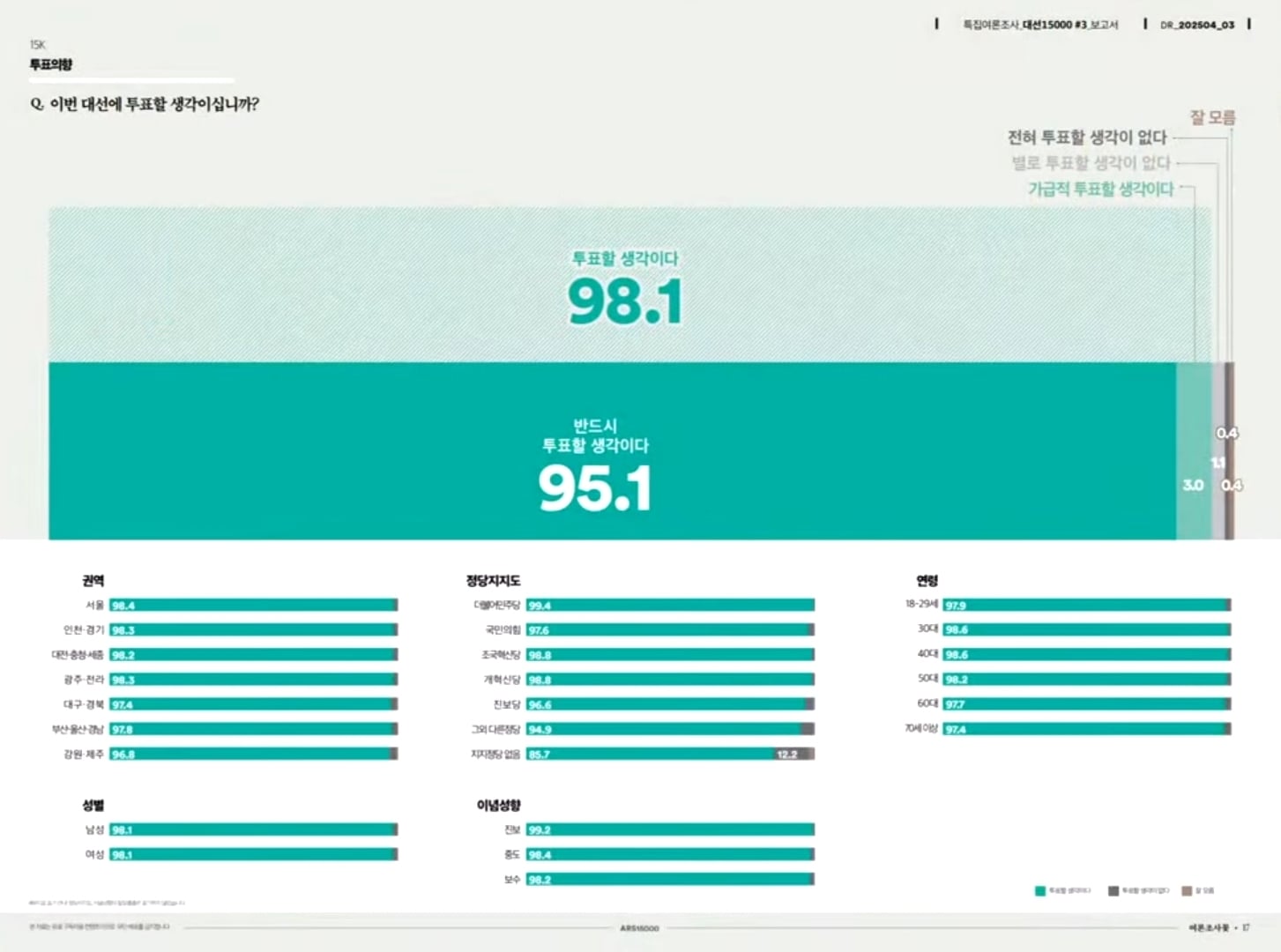Click the 중도 value '98.4'

[540, 855]
